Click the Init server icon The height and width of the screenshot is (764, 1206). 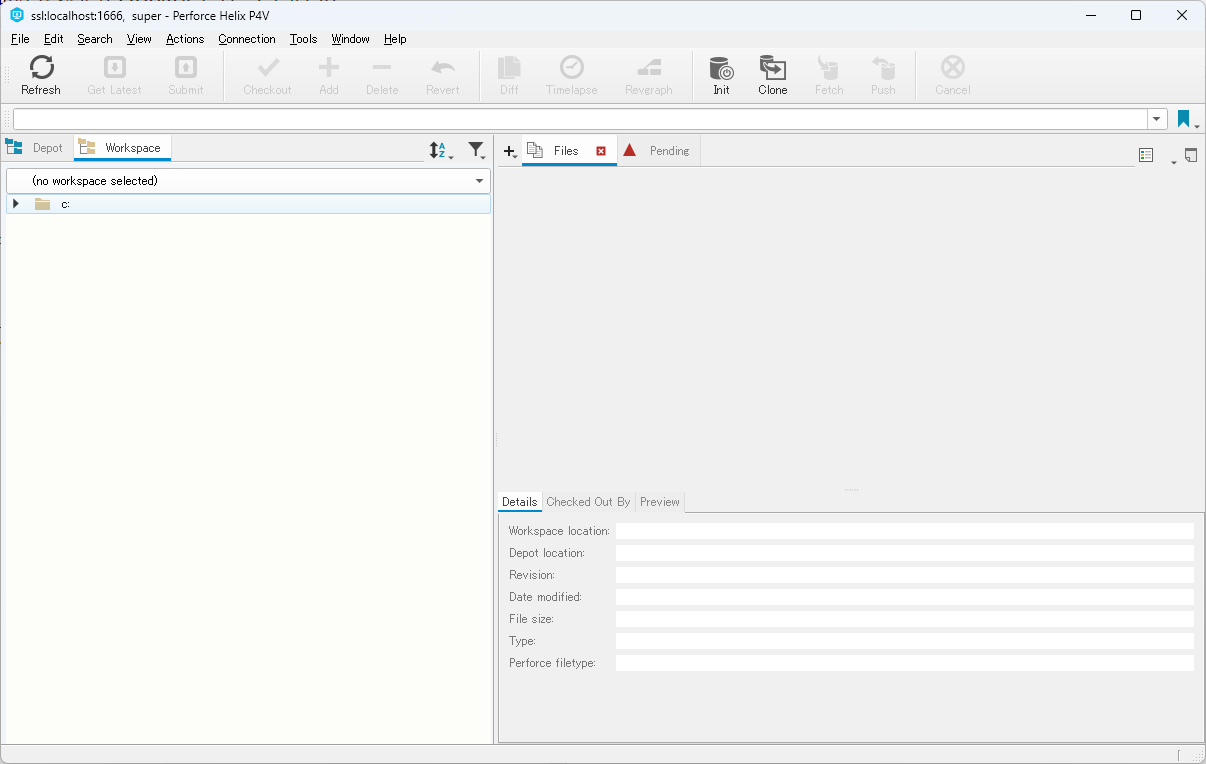click(x=721, y=67)
